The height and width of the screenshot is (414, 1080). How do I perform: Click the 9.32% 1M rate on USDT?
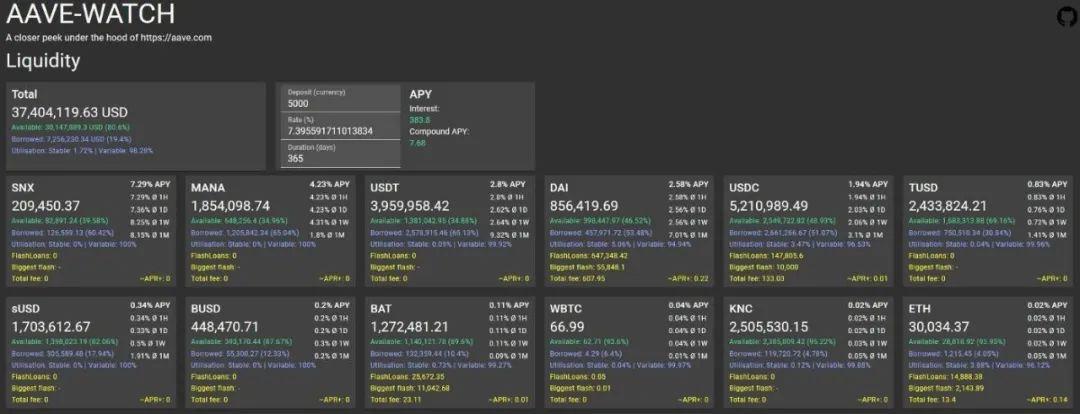[510, 236]
